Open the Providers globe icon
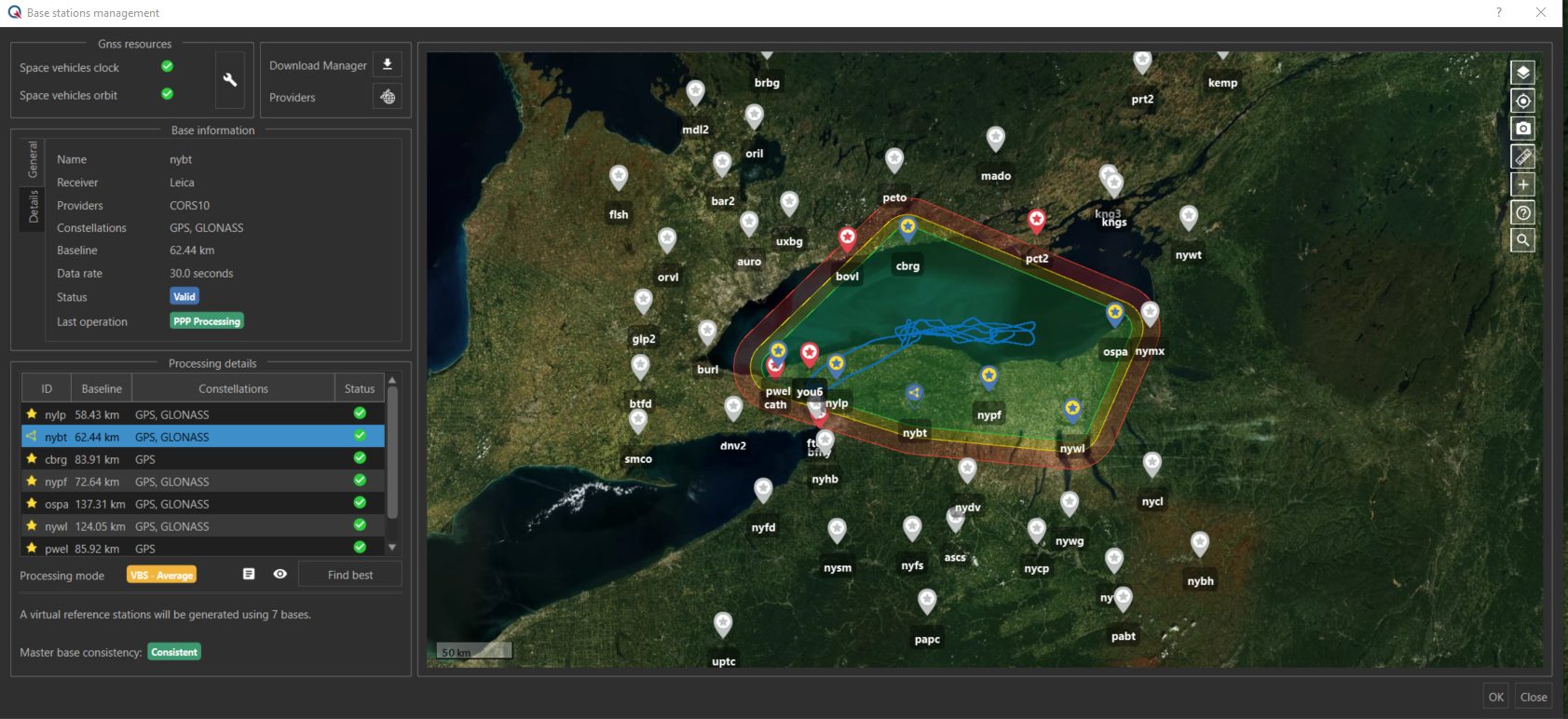Viewport: 1568px width, 719px height. (388, 97)
